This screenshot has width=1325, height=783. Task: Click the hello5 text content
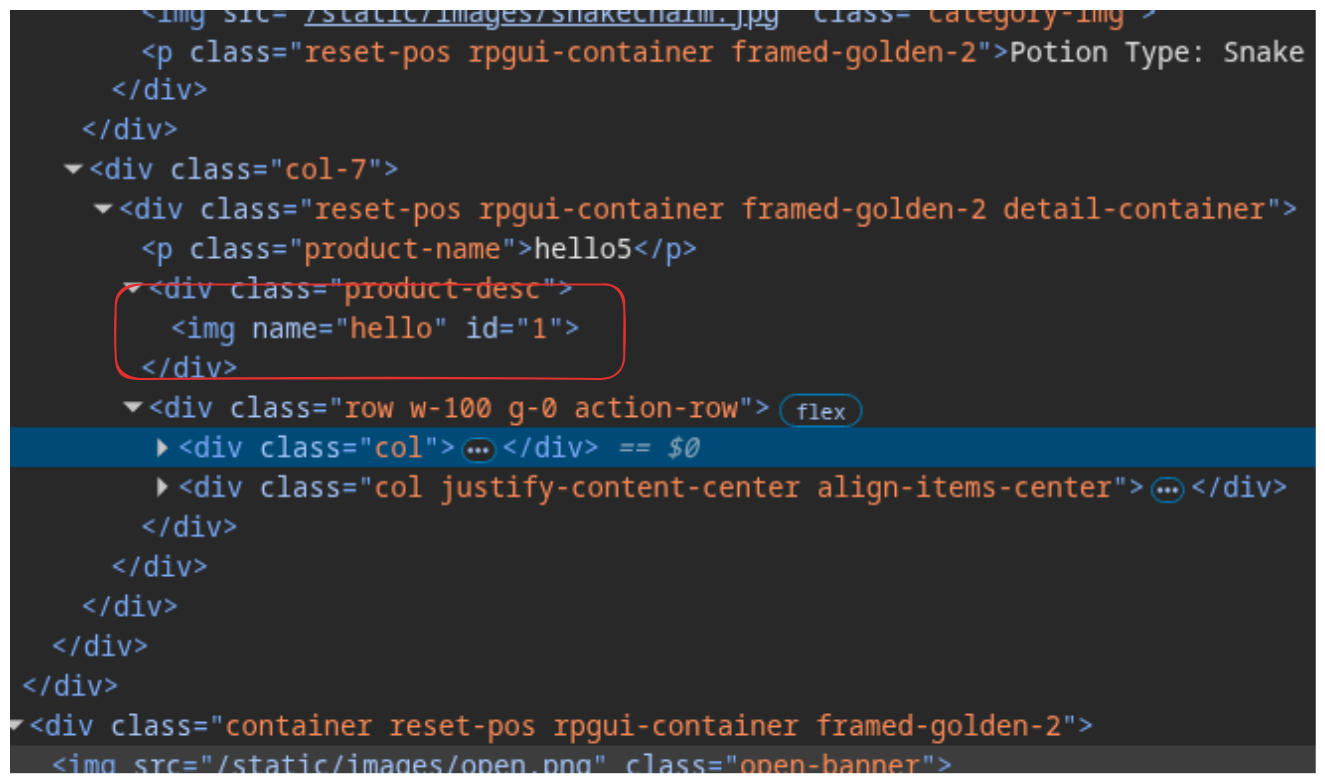583,249
